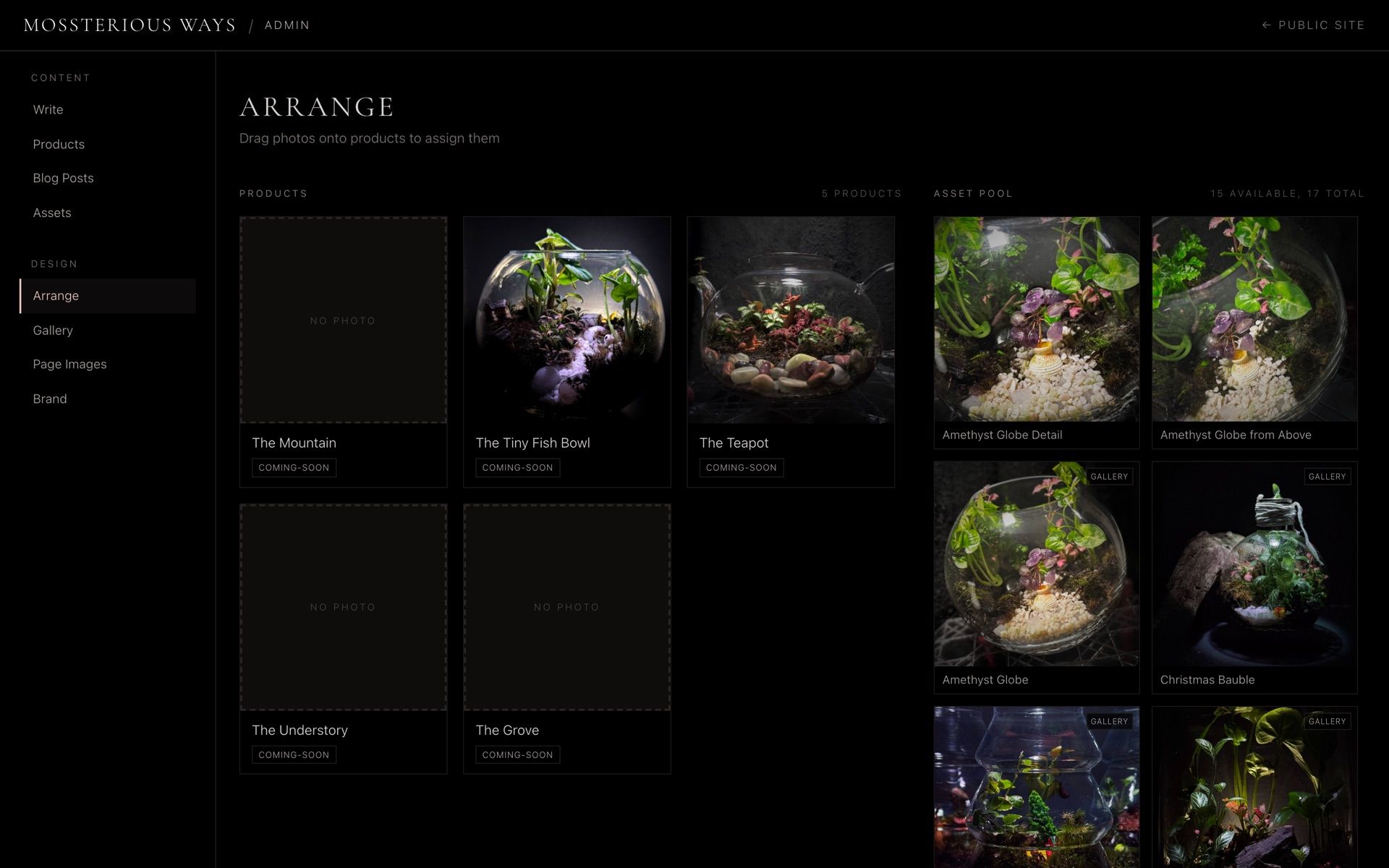This screenshot has width=1389, height=868.
Task: Click the Products section heading
Action: click(x=273, y=194)
